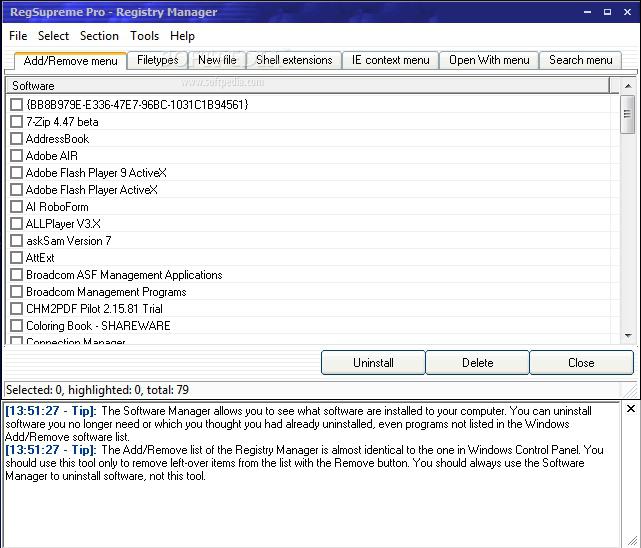The width and height of the screenshot is (641, 548).
Task: Toggle checkbox for the BB8B979E GUID entry
Action: (x=16, y=105)
